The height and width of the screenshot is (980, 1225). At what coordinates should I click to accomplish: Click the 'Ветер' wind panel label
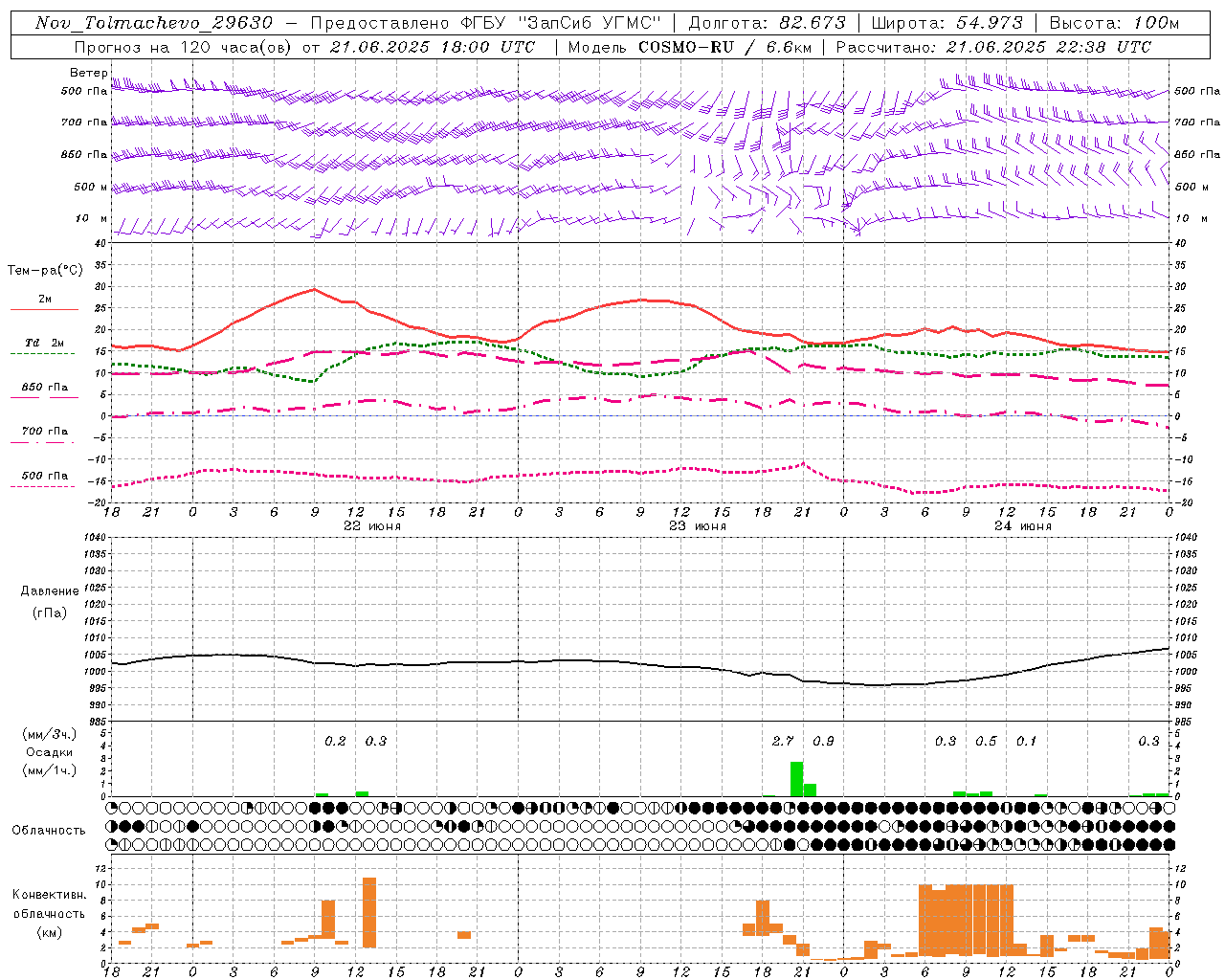[88, 73]
